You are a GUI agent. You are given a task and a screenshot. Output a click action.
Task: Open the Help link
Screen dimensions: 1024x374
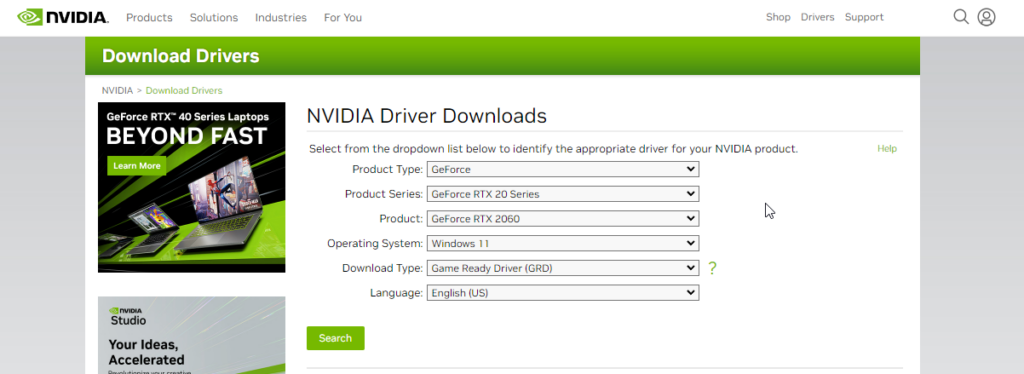click(887, 149)
